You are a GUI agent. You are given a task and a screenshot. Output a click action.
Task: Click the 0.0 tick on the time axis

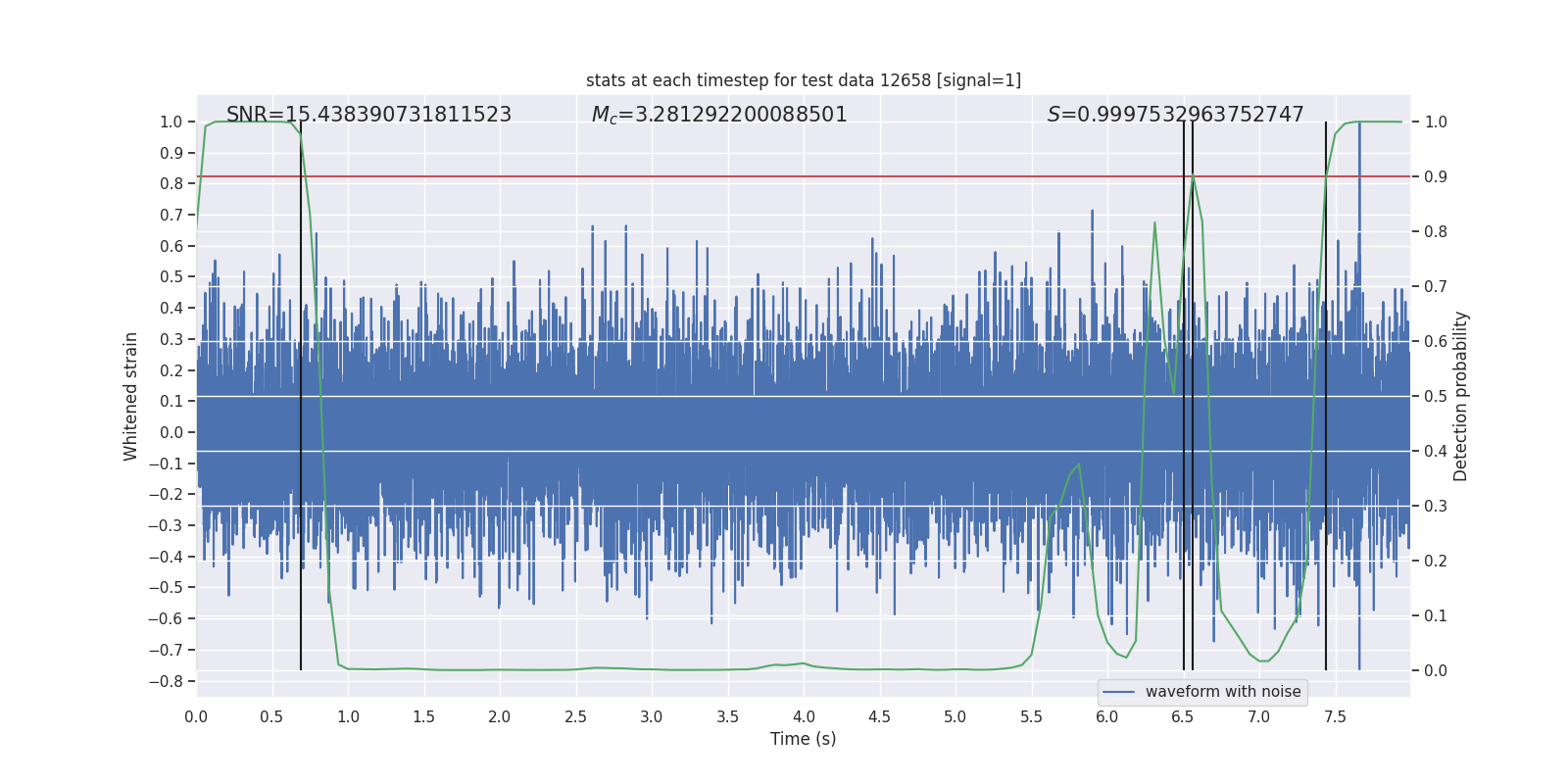tap(196, 716)
